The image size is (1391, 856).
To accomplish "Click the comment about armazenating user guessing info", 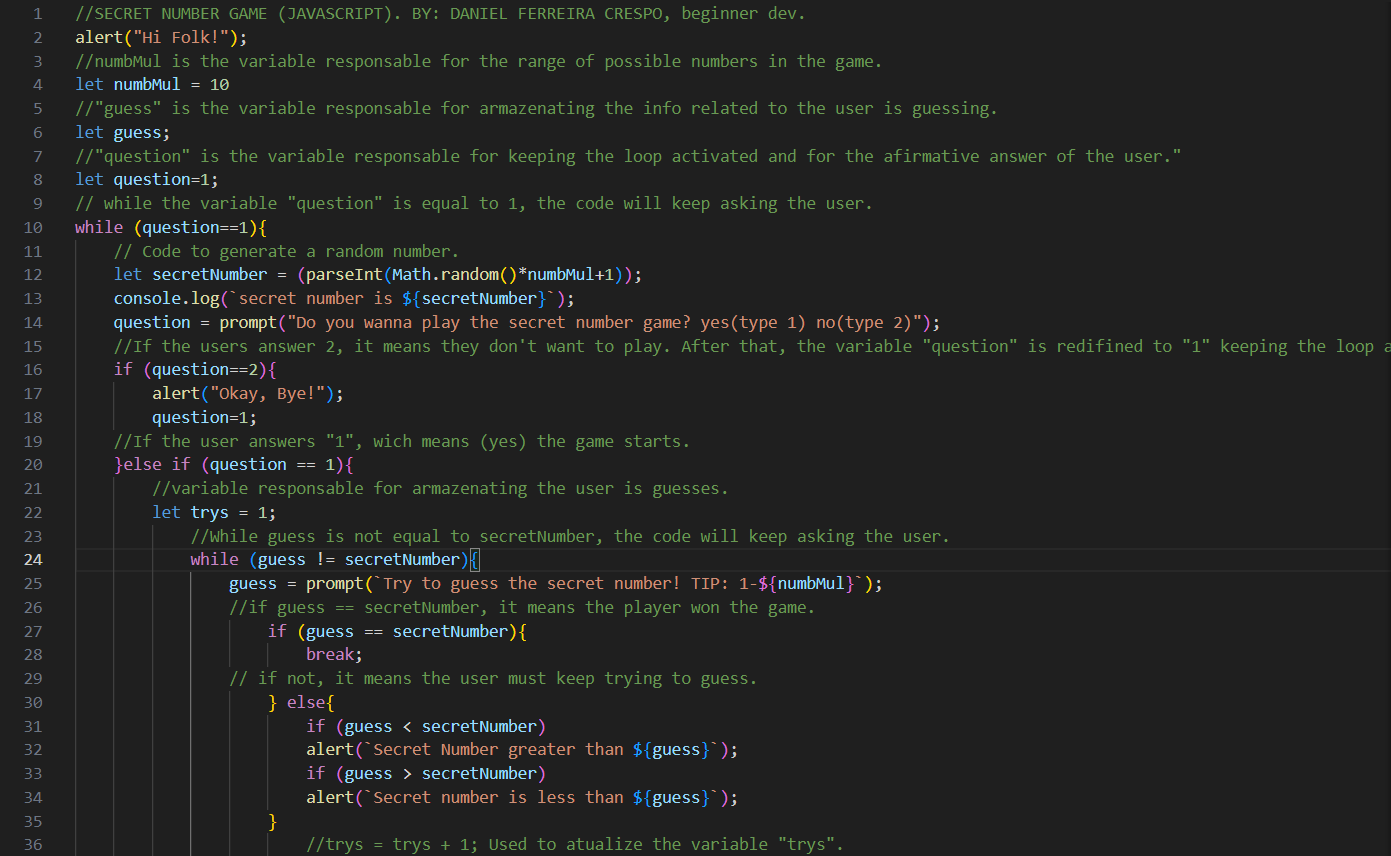I will click(x=536, y=109).
